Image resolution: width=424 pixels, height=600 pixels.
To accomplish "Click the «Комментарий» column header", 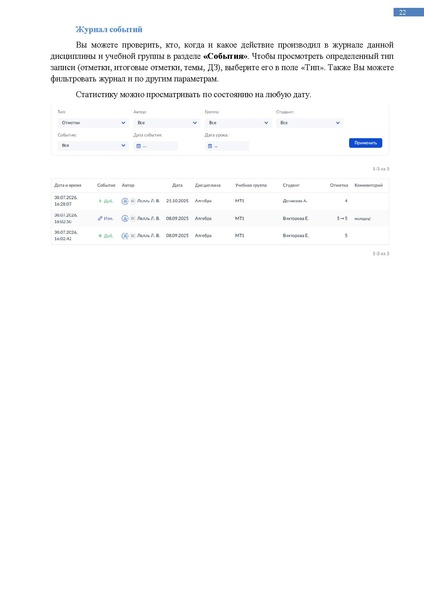I will (x=369, y=185).
